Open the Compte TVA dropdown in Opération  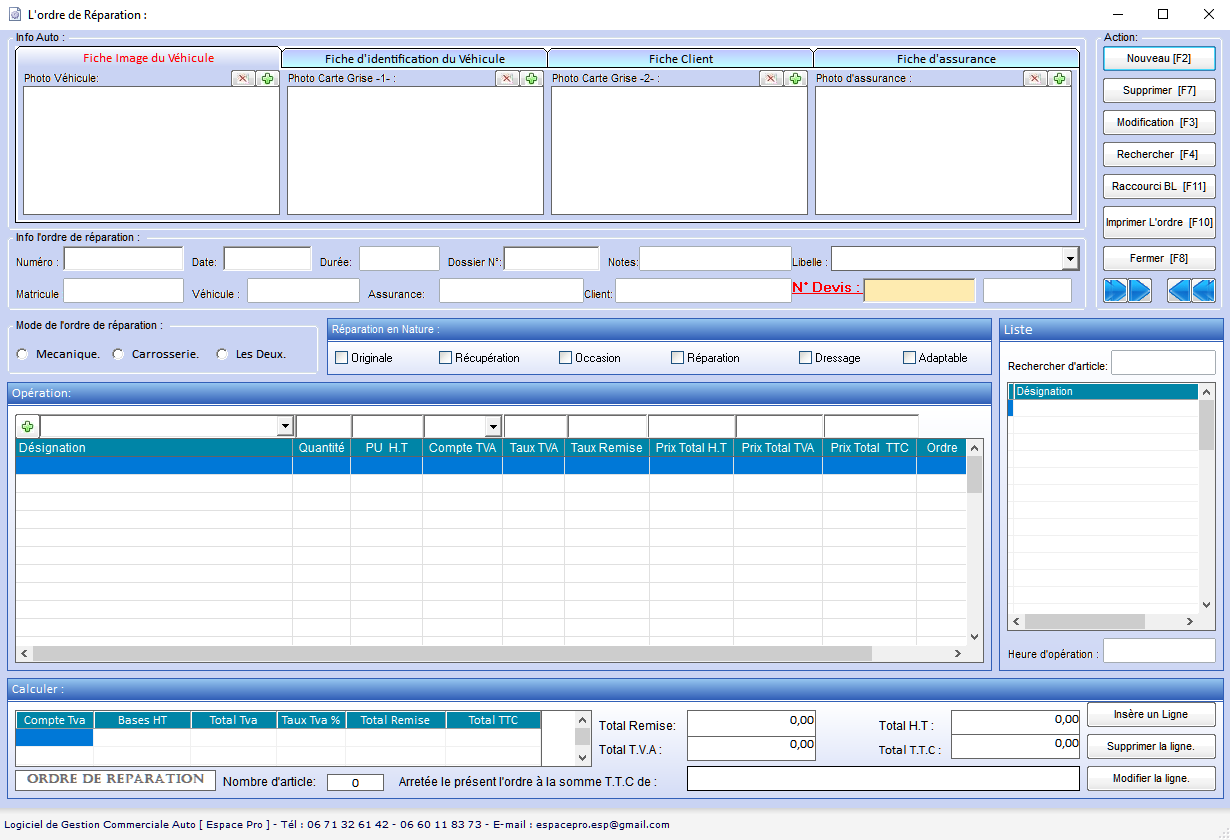point(492,427)
